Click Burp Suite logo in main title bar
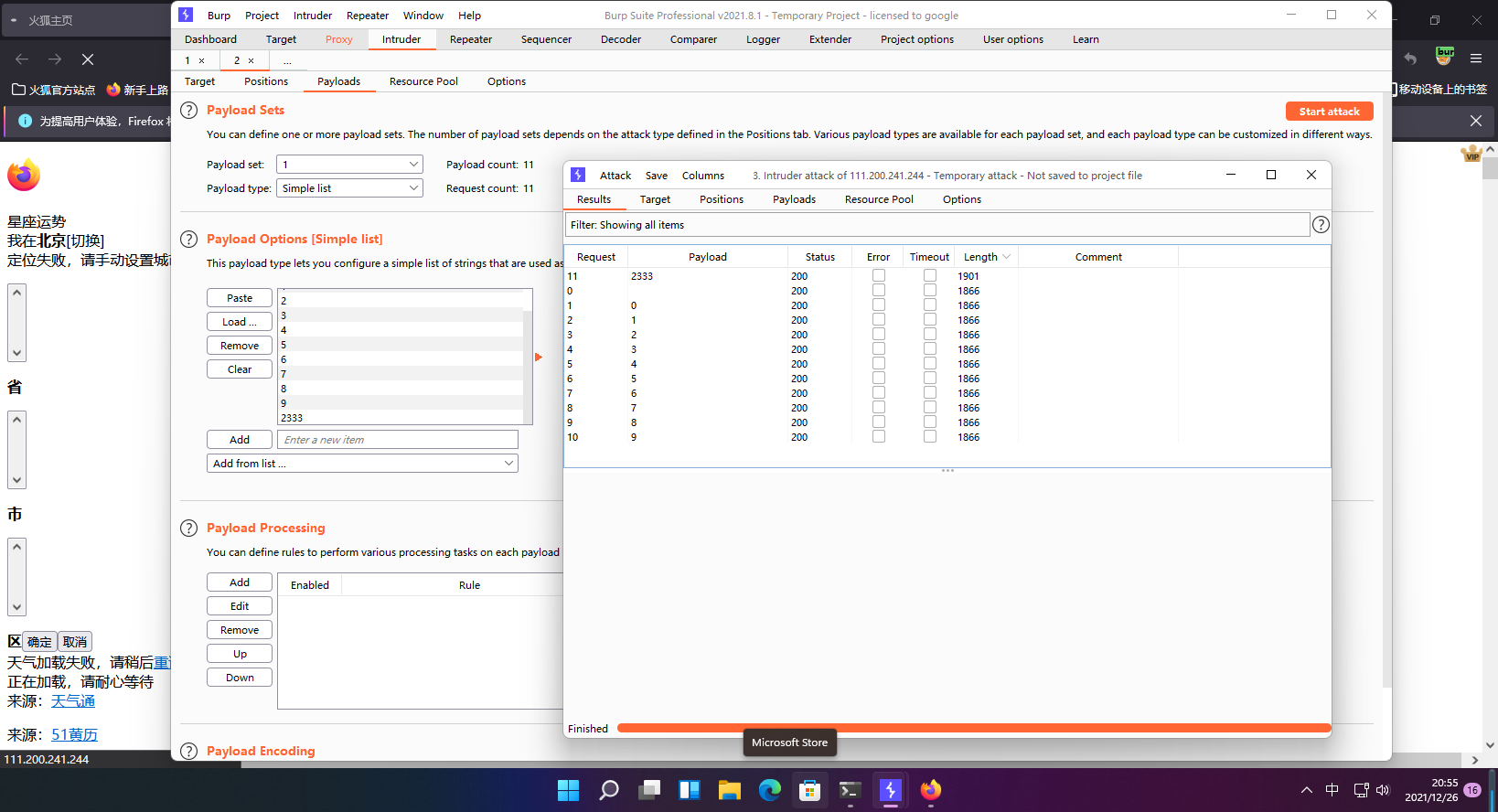 pyautogui.click(x=186, y=15)
